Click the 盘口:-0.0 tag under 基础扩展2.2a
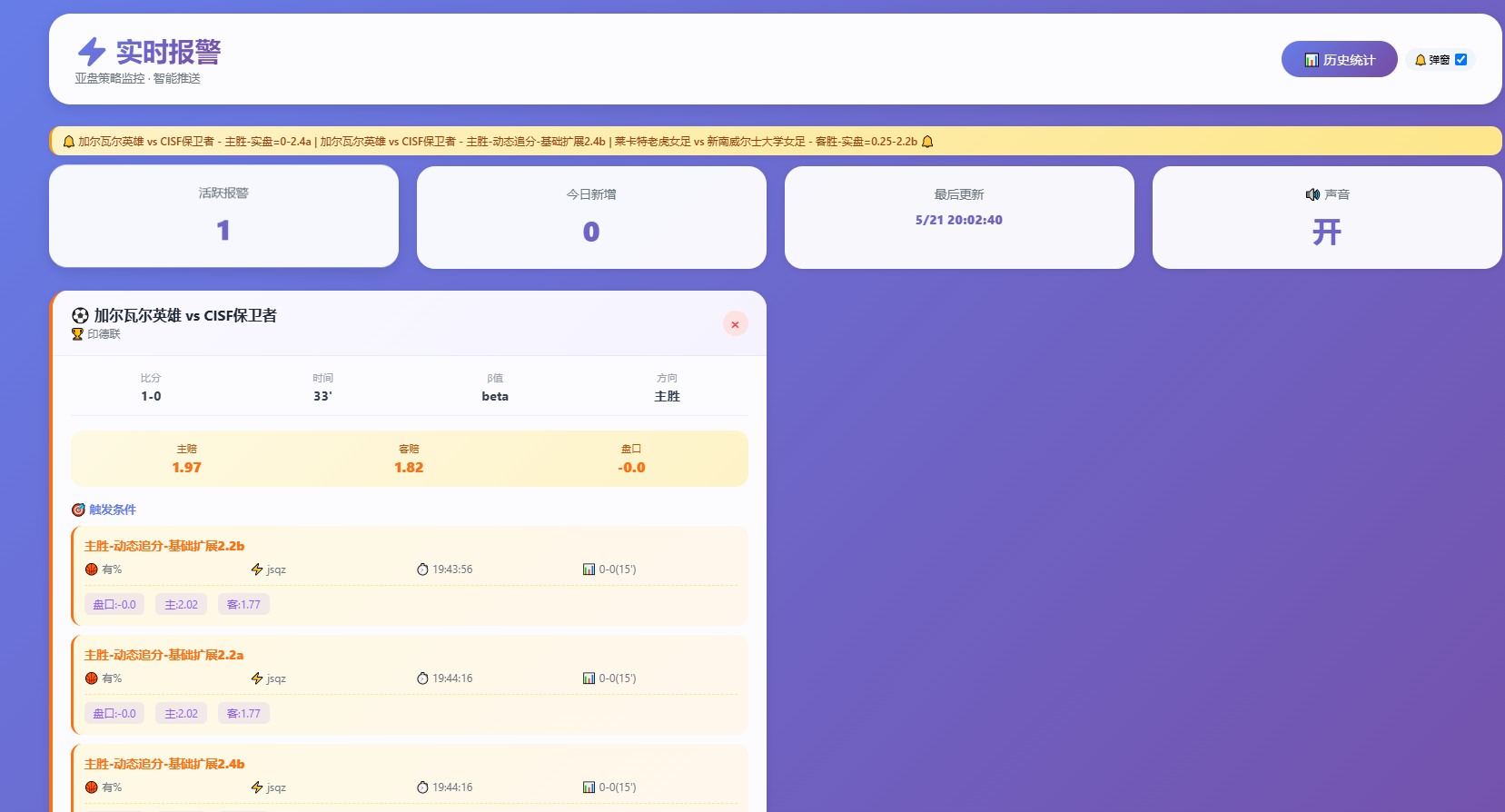Viewport: 1505px width, 812px height. pos(114,714)
